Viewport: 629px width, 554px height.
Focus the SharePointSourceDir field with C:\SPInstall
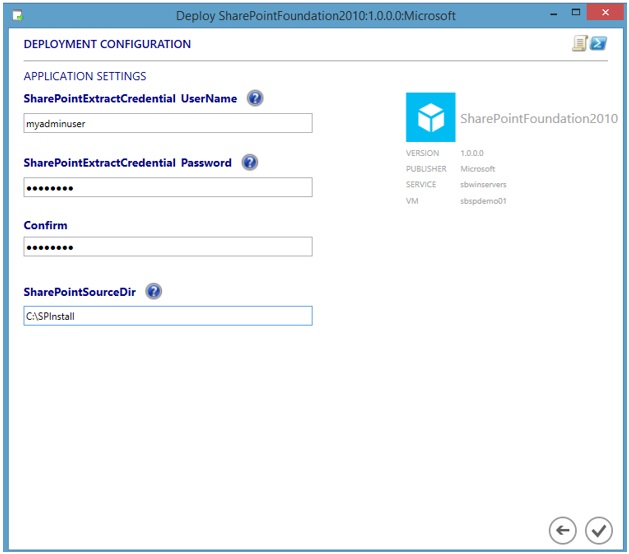(x=168, y=316)
